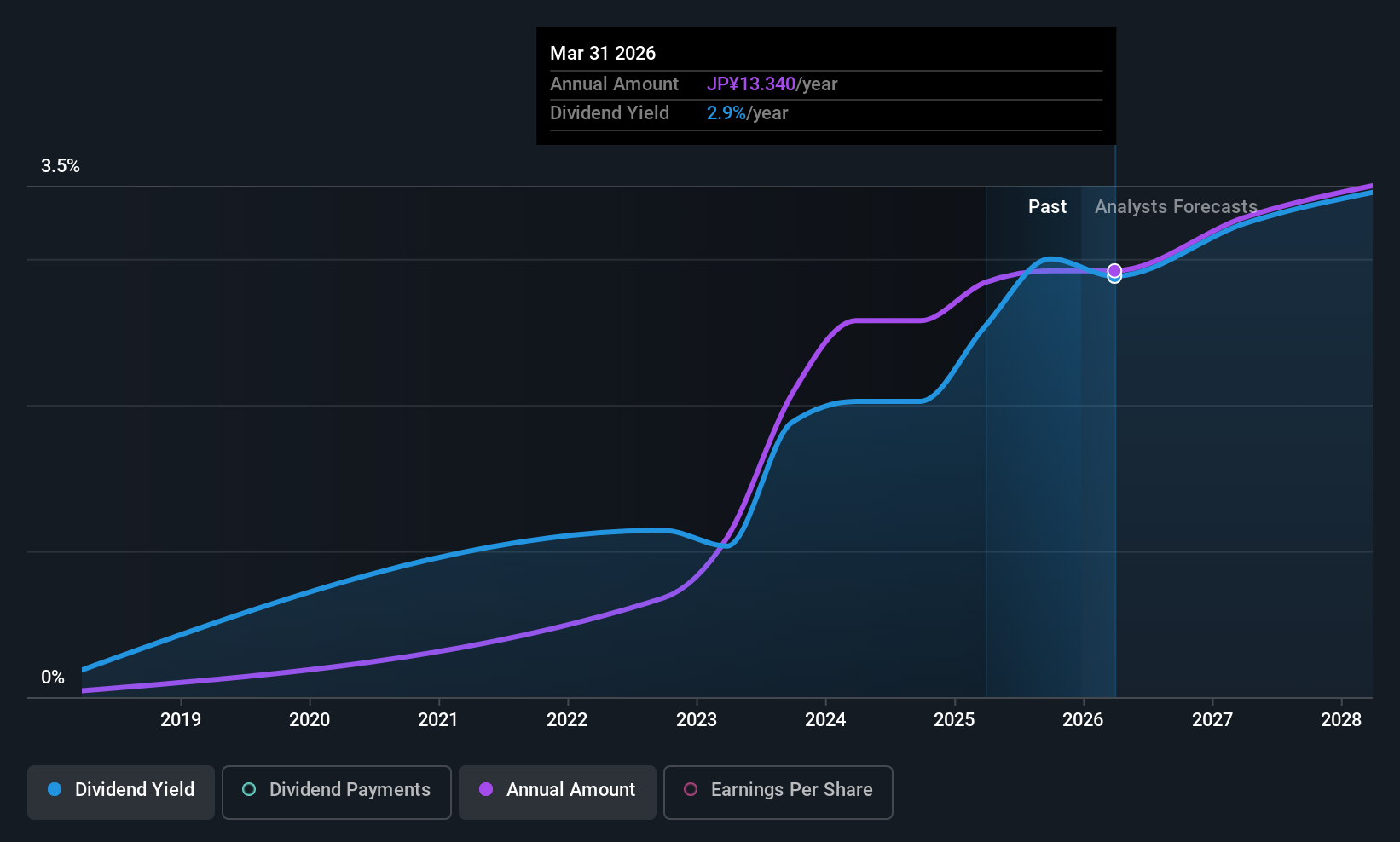Click the 2020 x-axis label
Viewport: 1400px width, 842px height.
coord(310,720)
